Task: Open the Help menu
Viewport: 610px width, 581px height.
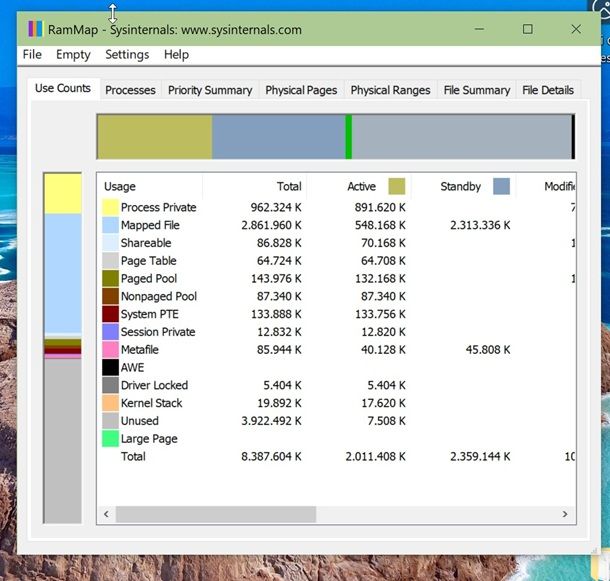Action: pyautogui.click(x=177, y=54)
